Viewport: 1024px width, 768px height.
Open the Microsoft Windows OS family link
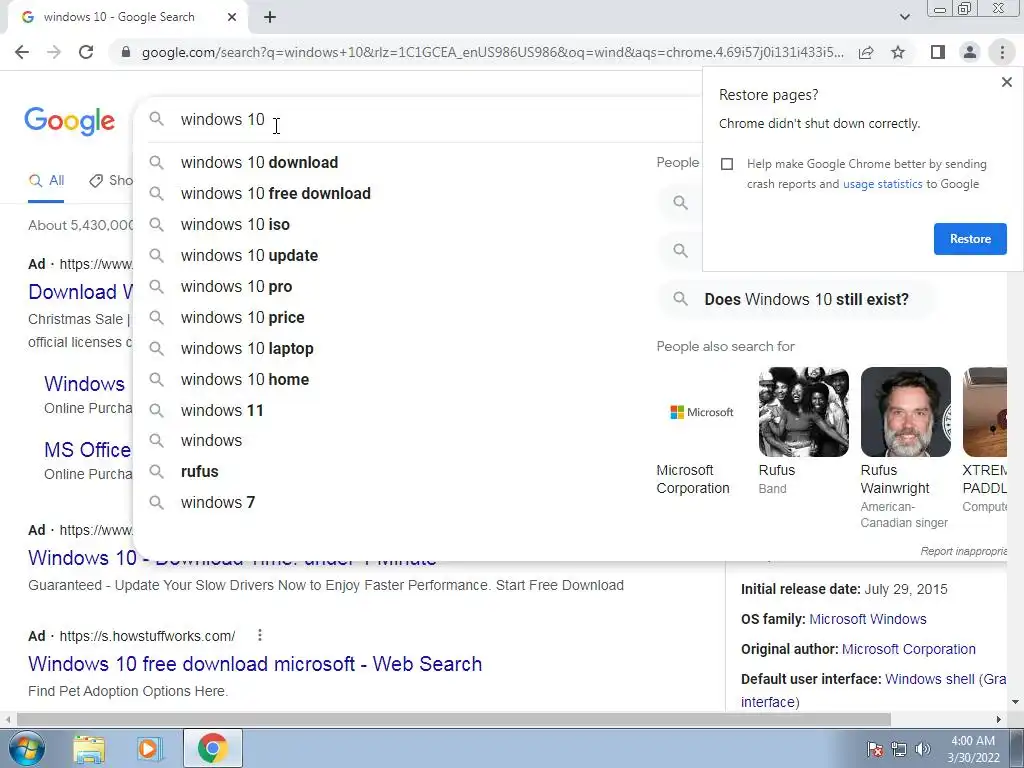867,619
